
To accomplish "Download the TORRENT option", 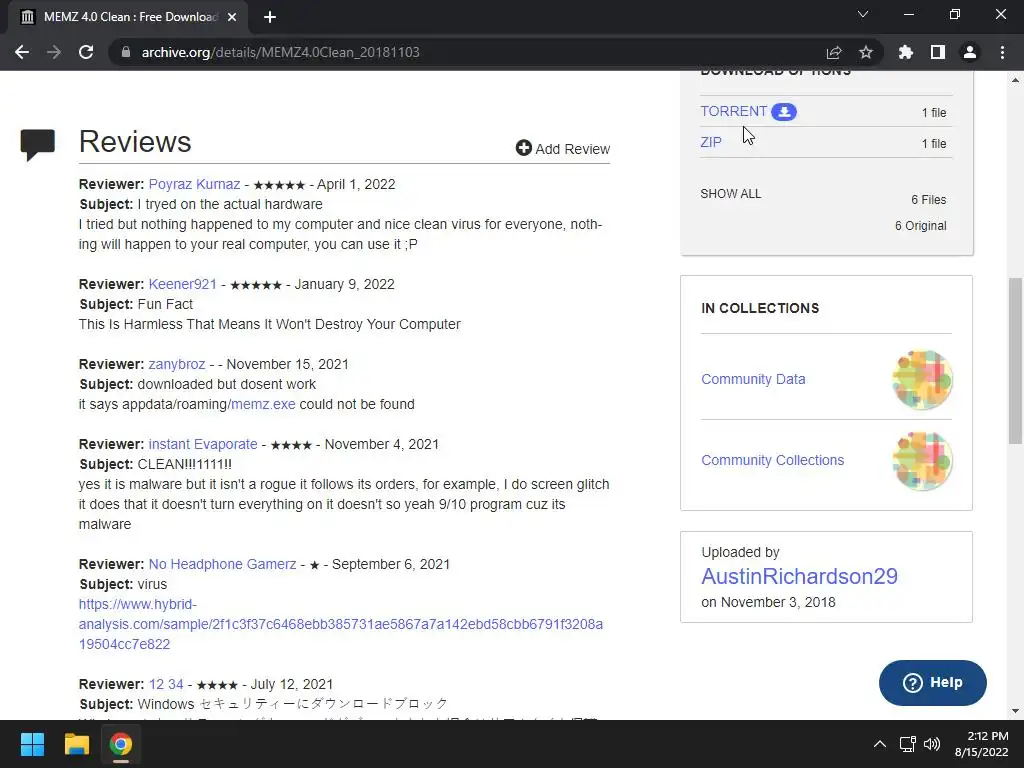I will pos(733,111).
